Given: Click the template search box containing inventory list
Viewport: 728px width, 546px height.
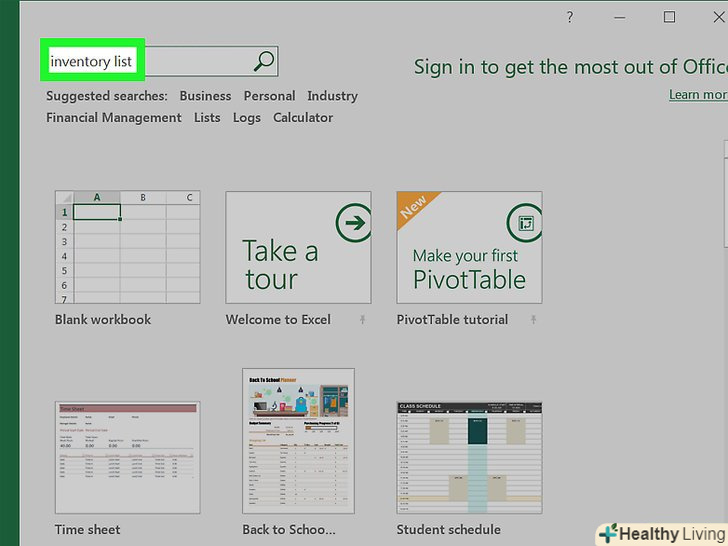Looking at the screenshot, I should 161,61.
